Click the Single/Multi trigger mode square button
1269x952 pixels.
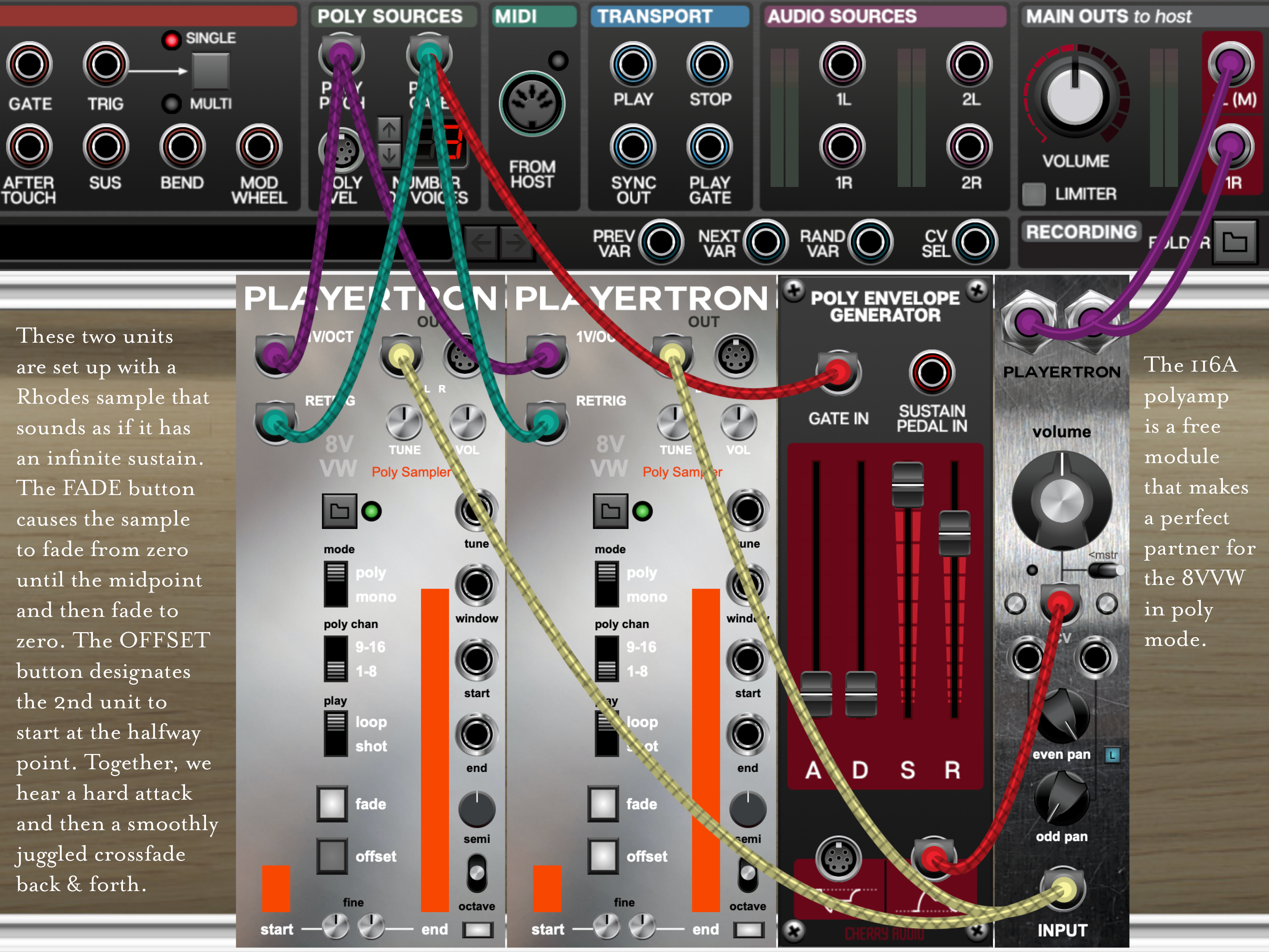(x=211, y=71)
